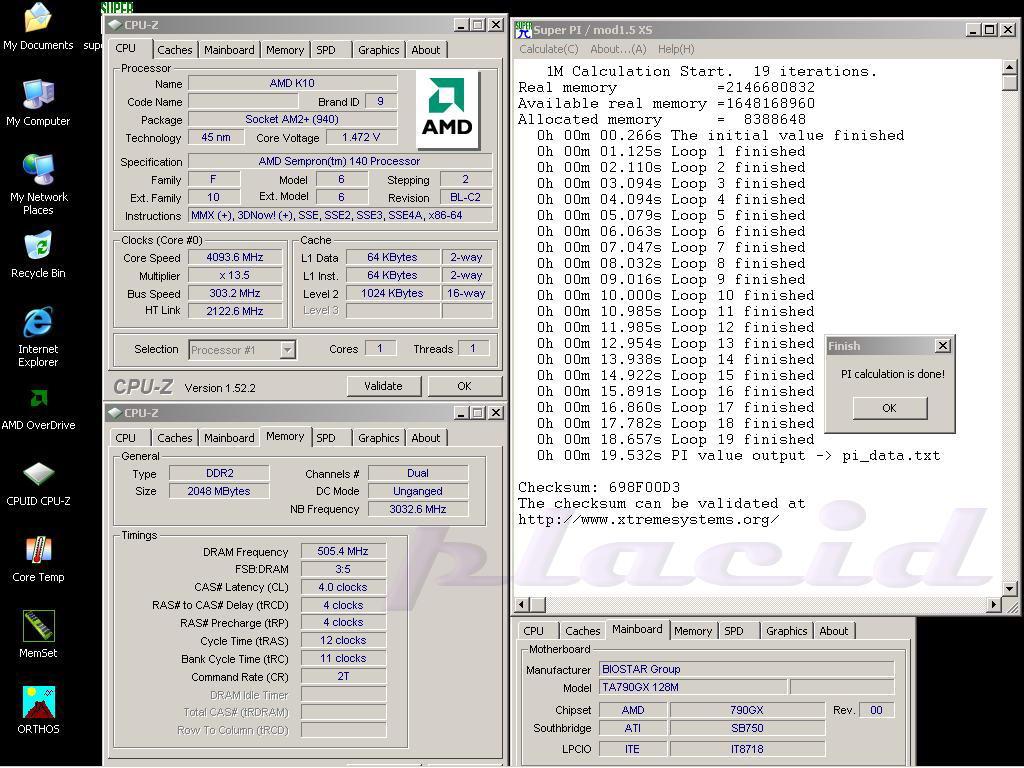
Task: Click the AMD logo in CPU-Z
Action: point(447,110)
